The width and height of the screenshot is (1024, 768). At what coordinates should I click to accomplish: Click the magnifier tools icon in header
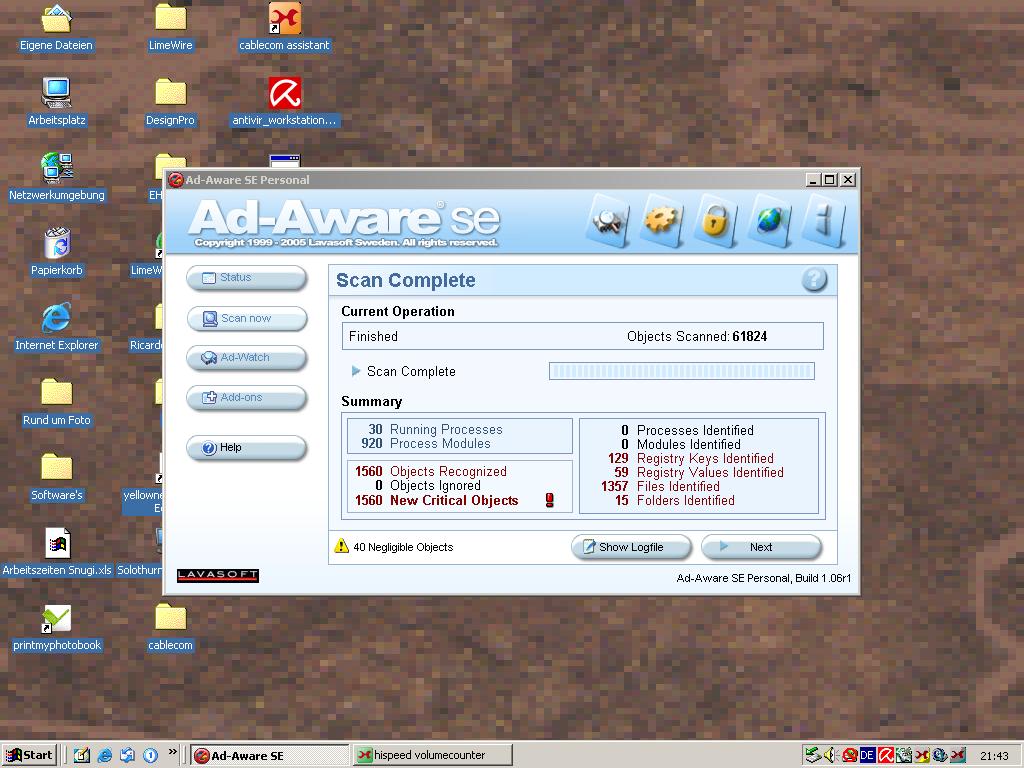(x=608, y=220)
